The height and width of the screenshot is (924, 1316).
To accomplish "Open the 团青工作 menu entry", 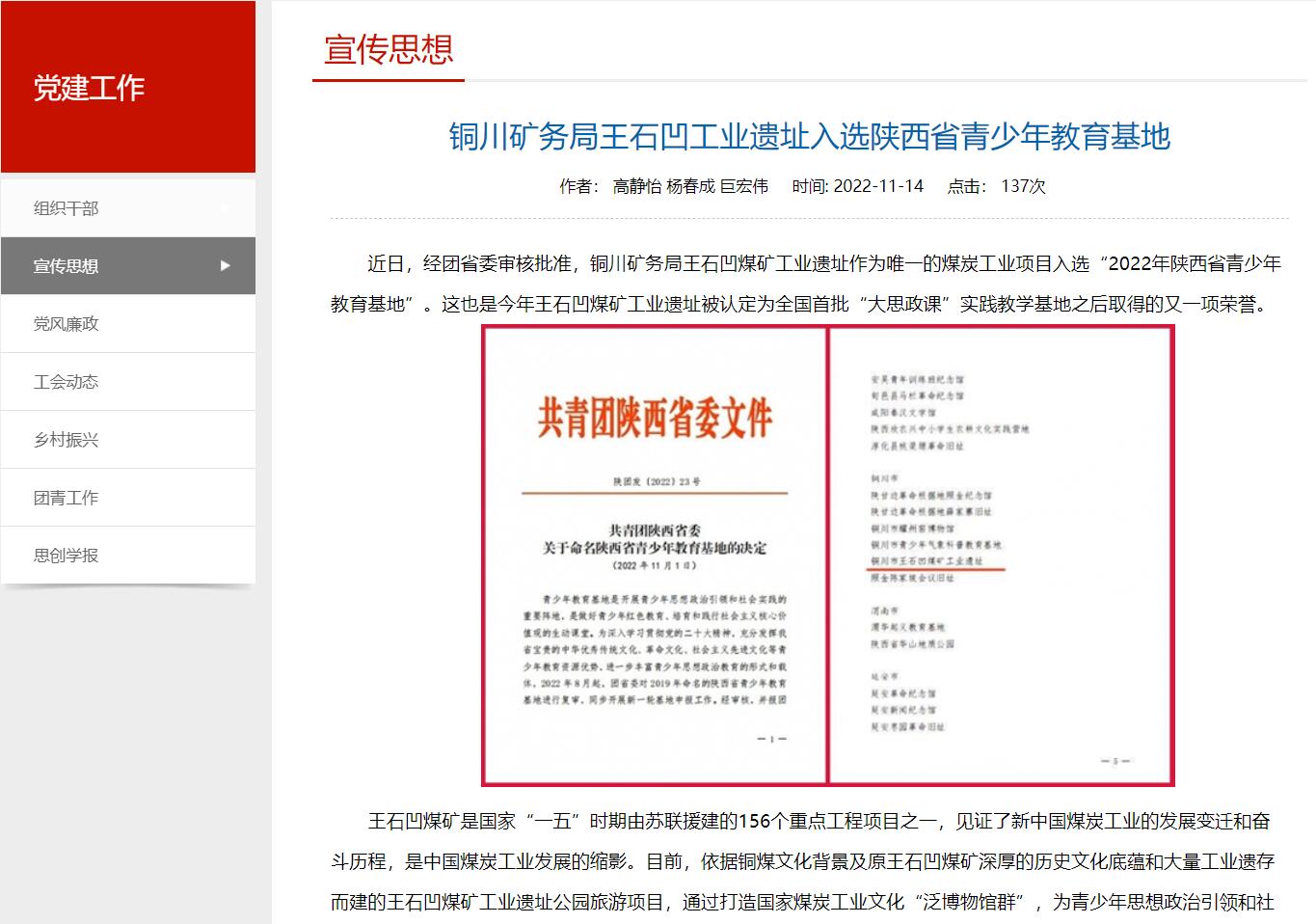I will click(67, 498).
